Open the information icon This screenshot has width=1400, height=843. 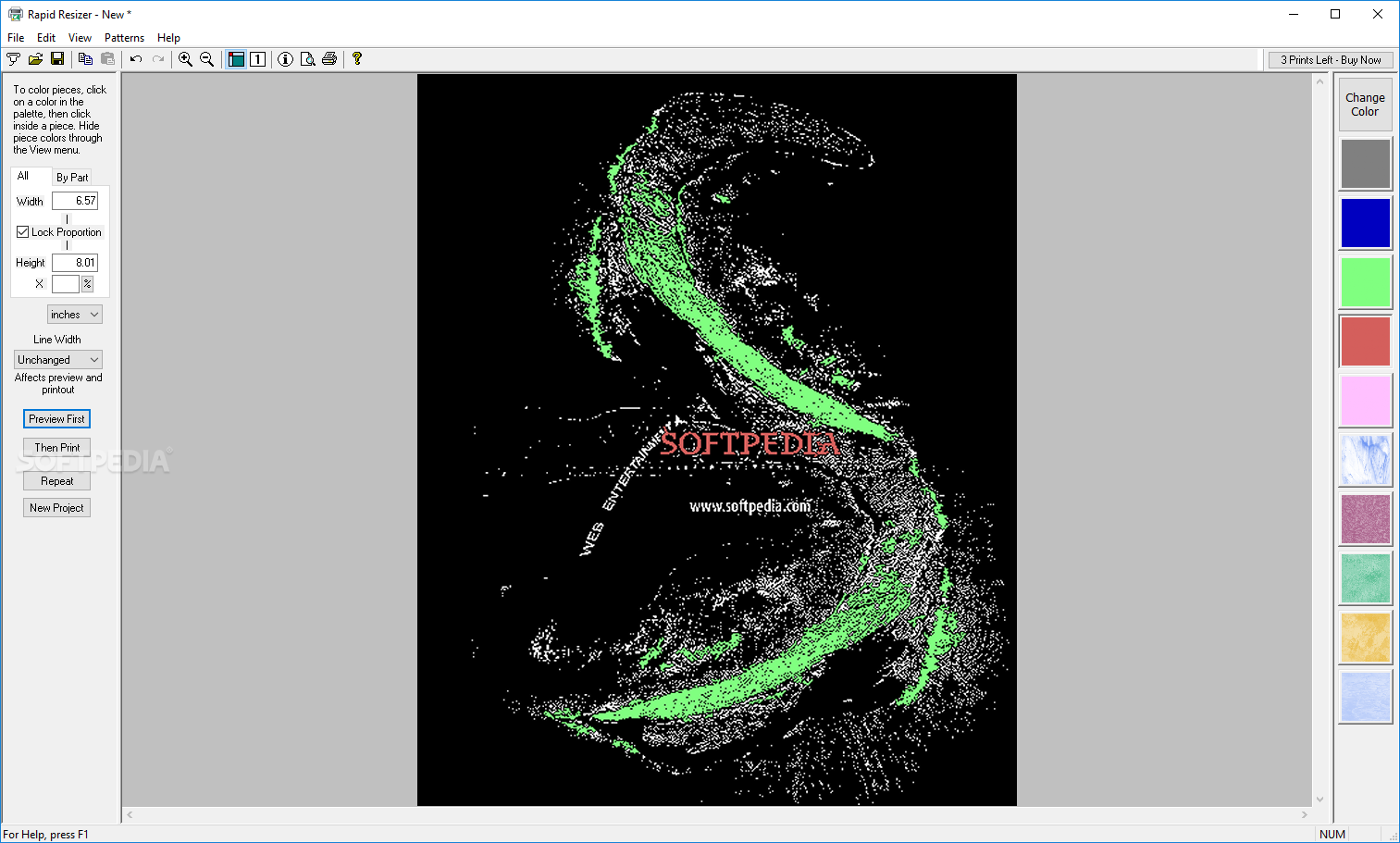click(x=286, y=59)
